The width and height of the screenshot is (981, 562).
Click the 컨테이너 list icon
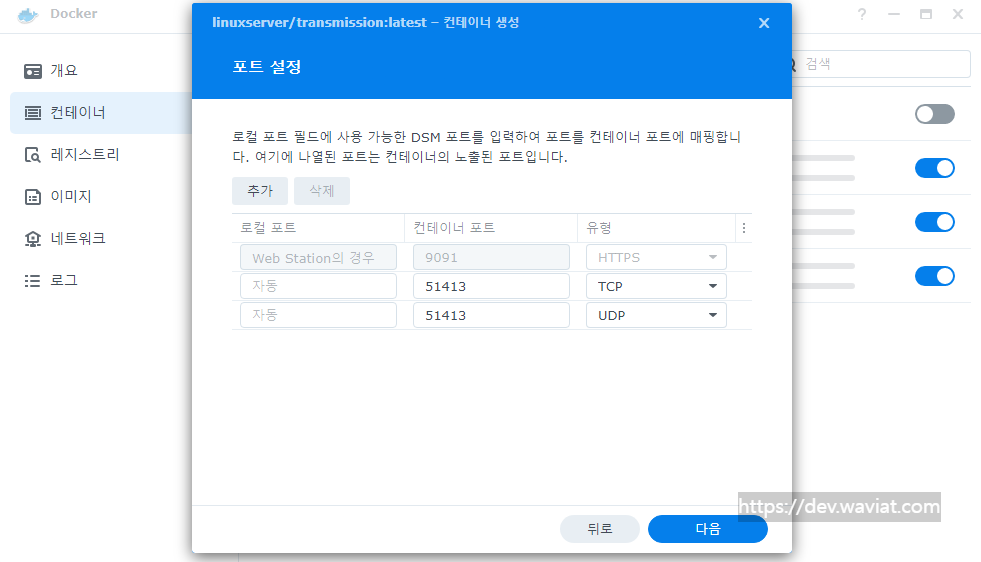point(33,113)
